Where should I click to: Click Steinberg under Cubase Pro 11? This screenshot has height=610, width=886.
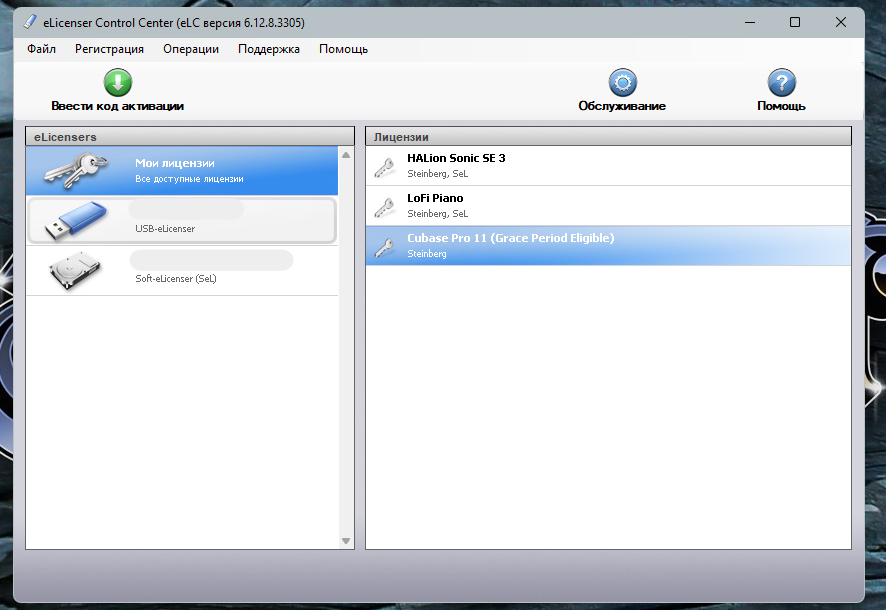click(427, 254)
